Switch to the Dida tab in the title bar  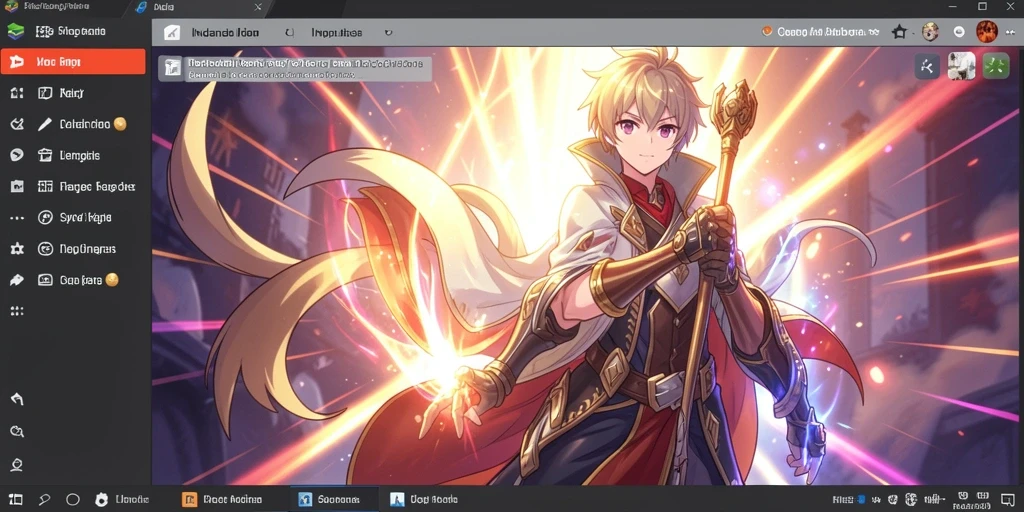coord(199,7)
